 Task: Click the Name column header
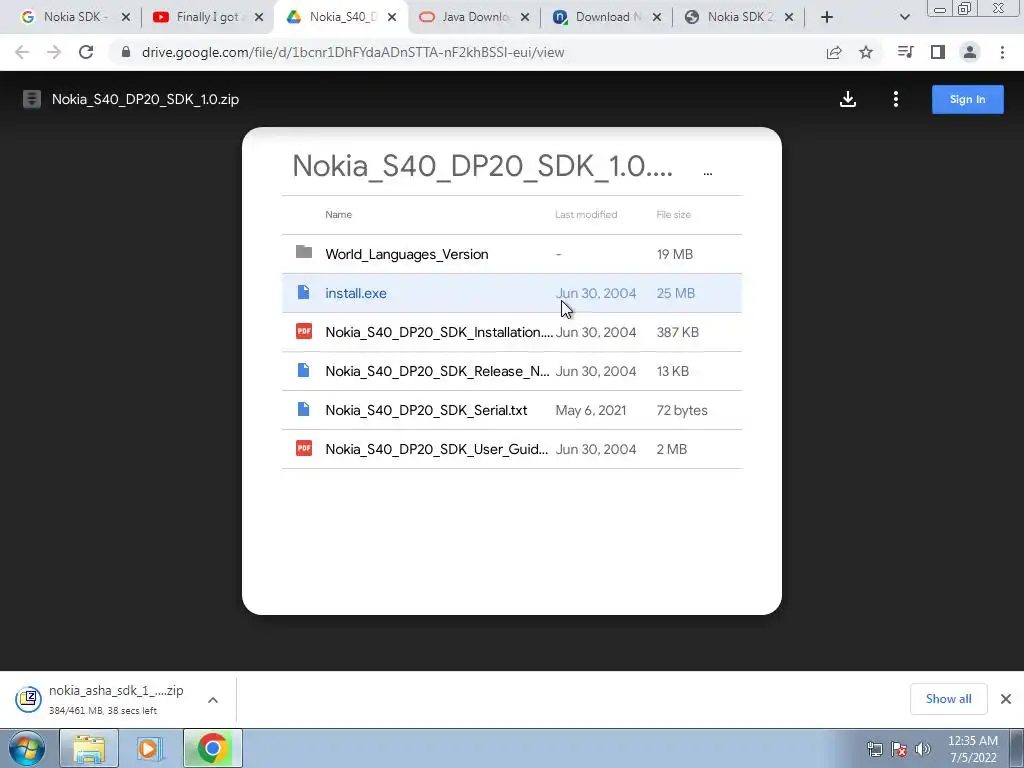coord(338,214)
